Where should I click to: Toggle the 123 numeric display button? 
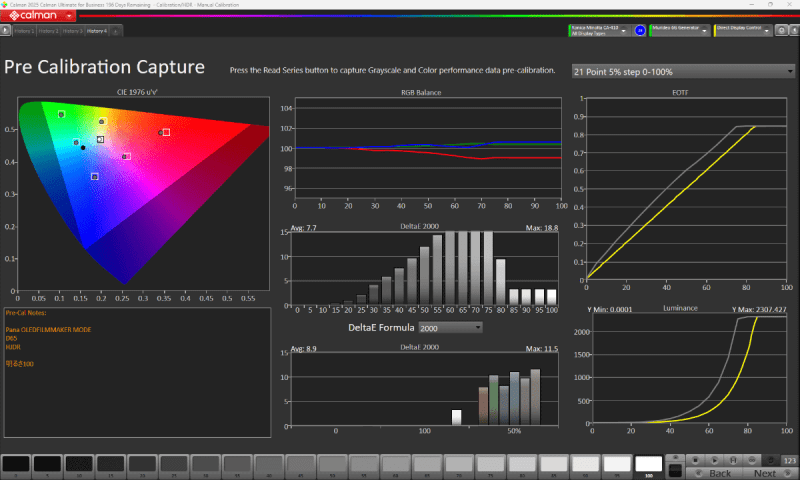(x=789, y=459)
